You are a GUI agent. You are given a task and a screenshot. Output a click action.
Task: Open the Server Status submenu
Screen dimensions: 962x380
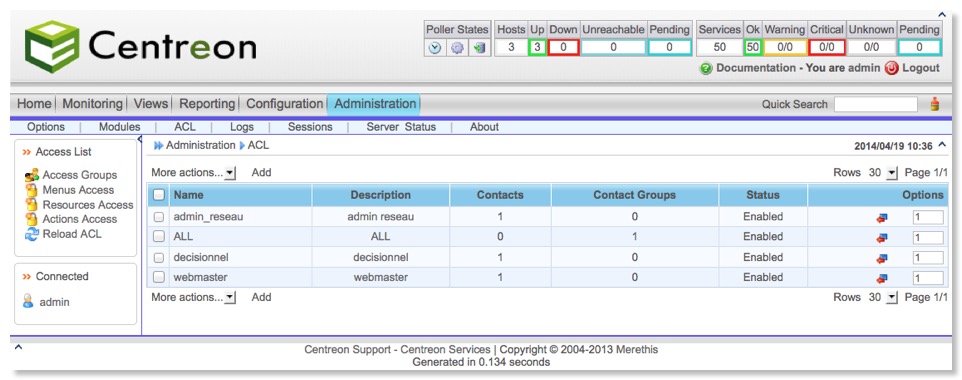tap(401, 127)
